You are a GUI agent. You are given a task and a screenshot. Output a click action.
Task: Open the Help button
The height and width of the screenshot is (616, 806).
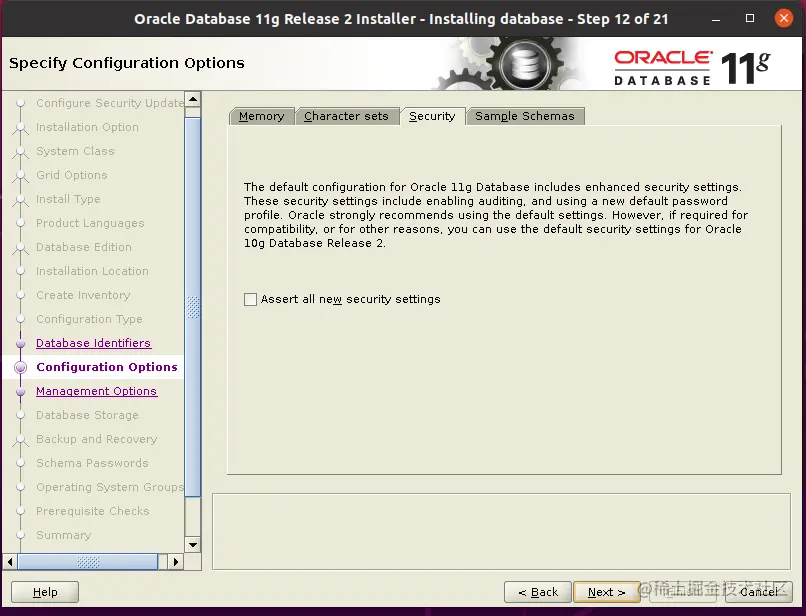(45, 592)
